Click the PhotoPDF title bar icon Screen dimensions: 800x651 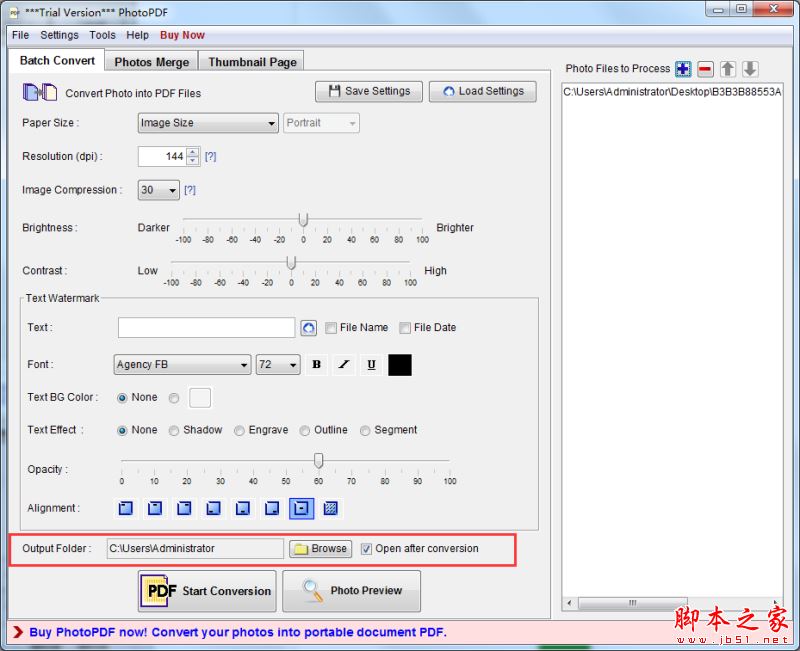click(14, 13)
